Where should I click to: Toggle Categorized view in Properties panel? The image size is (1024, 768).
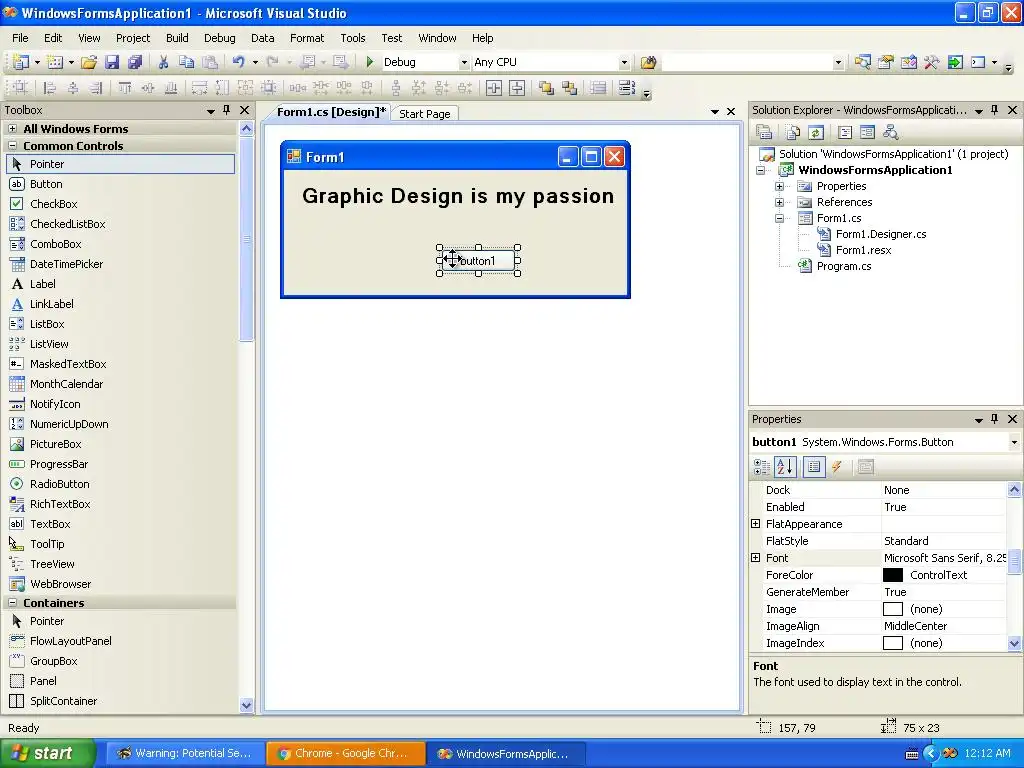(762, 466)
